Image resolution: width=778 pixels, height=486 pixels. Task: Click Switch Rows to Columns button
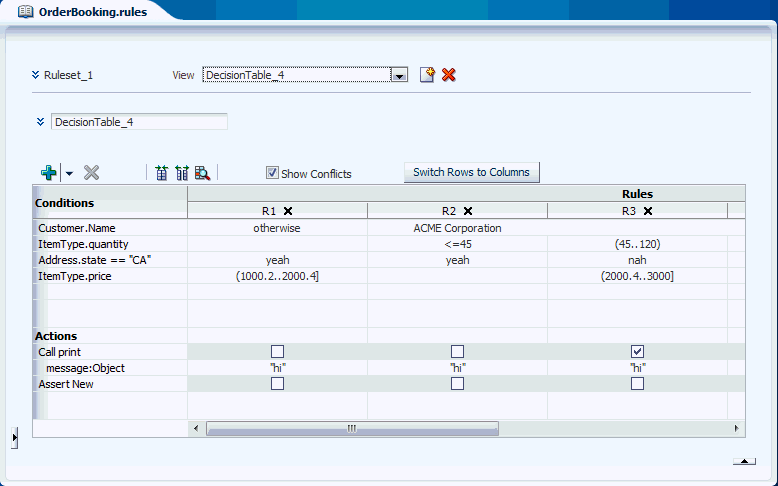(471, 172)
